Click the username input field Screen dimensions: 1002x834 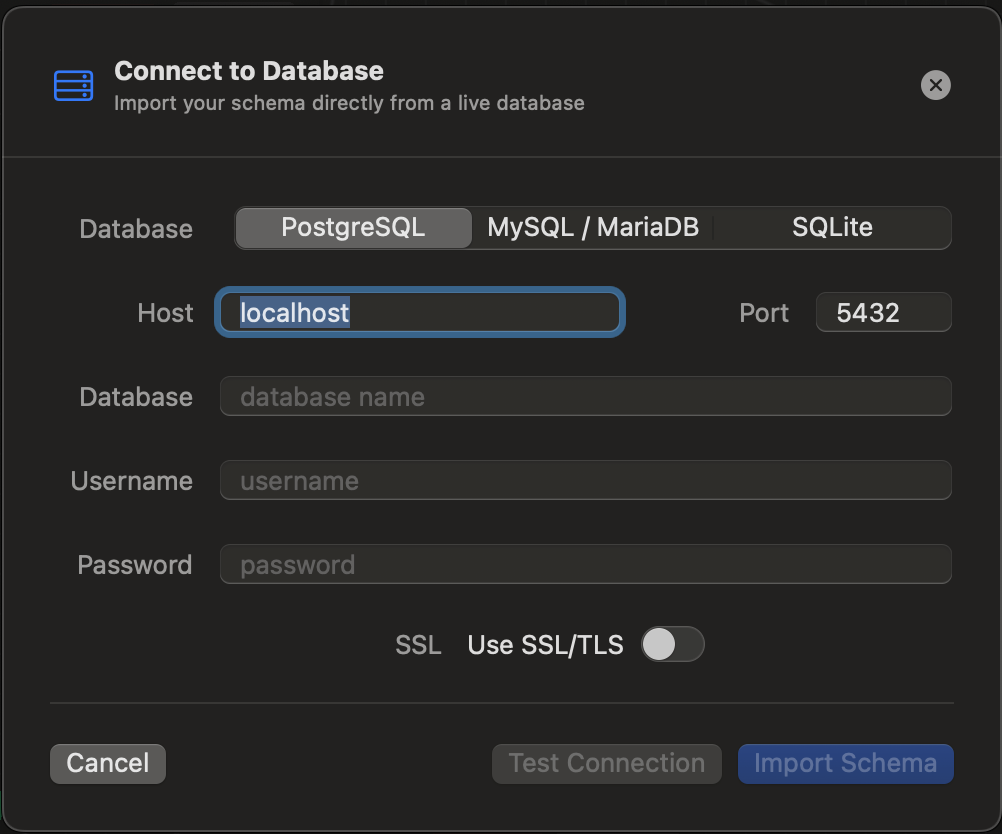(584, 480)
